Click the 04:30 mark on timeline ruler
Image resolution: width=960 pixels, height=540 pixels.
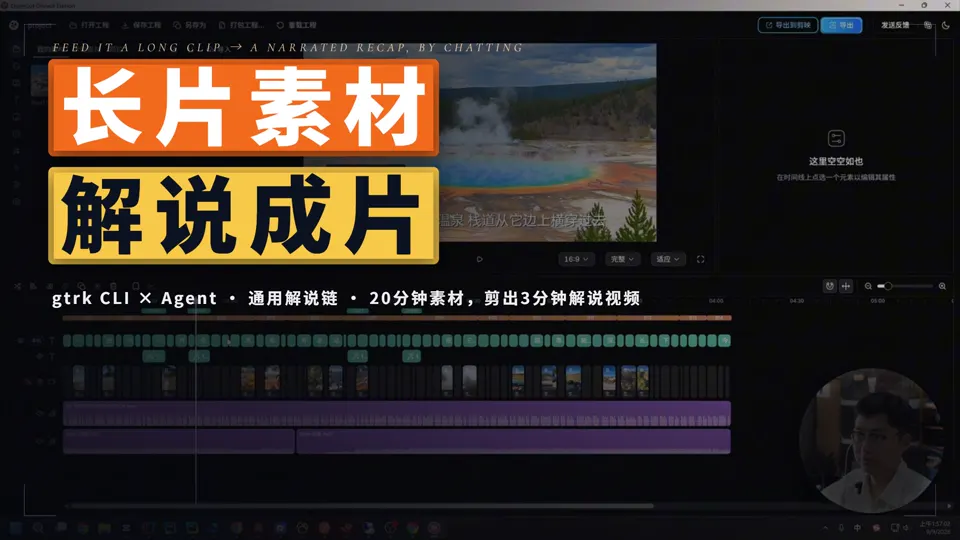pyautogui.click(x=797, y=301)
